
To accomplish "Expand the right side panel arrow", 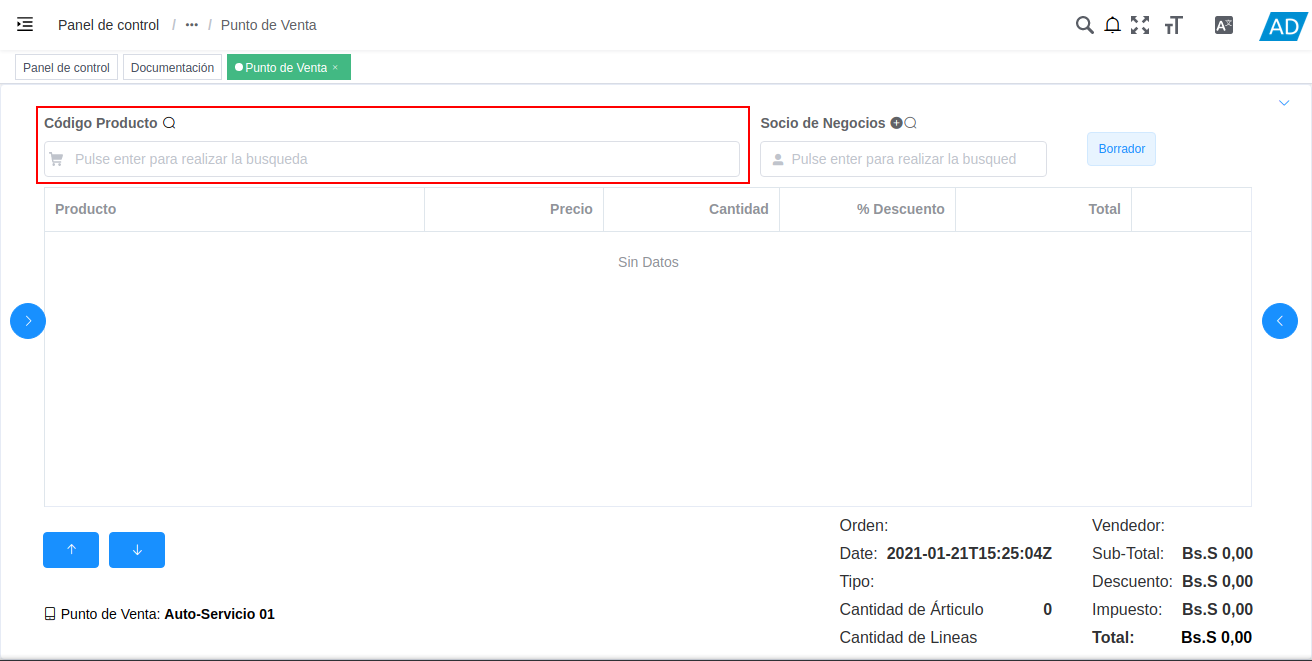I will coord(1280,321).
